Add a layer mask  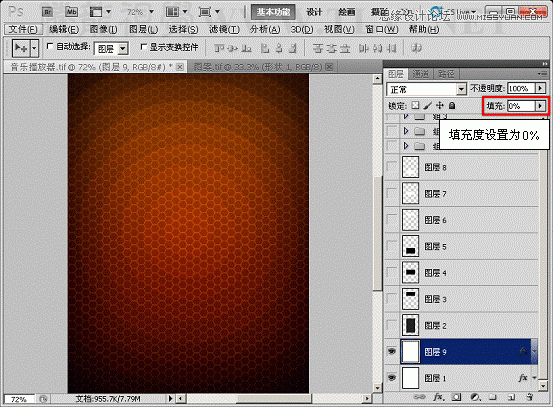tap(456, 397)
